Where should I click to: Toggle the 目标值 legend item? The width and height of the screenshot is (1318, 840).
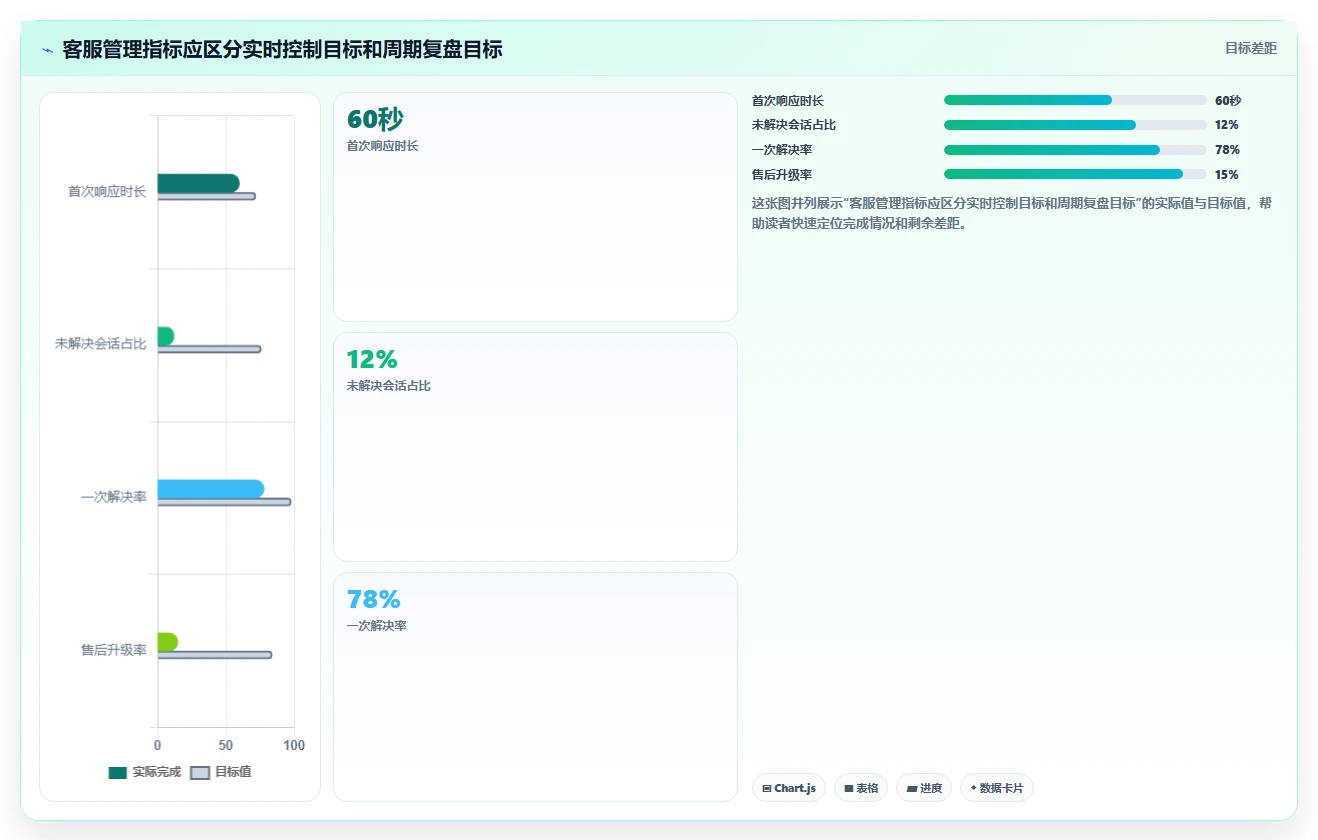(221, 772)
